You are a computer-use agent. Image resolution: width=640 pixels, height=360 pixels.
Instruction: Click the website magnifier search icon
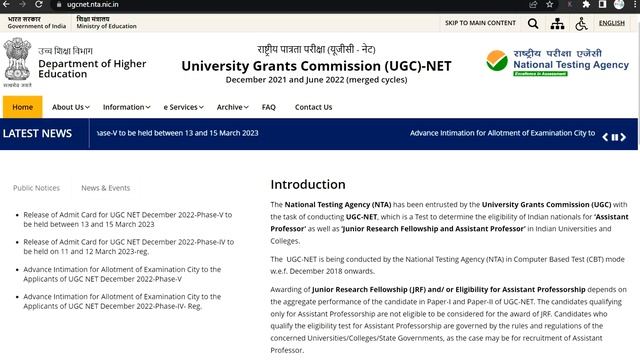[533, 24]
